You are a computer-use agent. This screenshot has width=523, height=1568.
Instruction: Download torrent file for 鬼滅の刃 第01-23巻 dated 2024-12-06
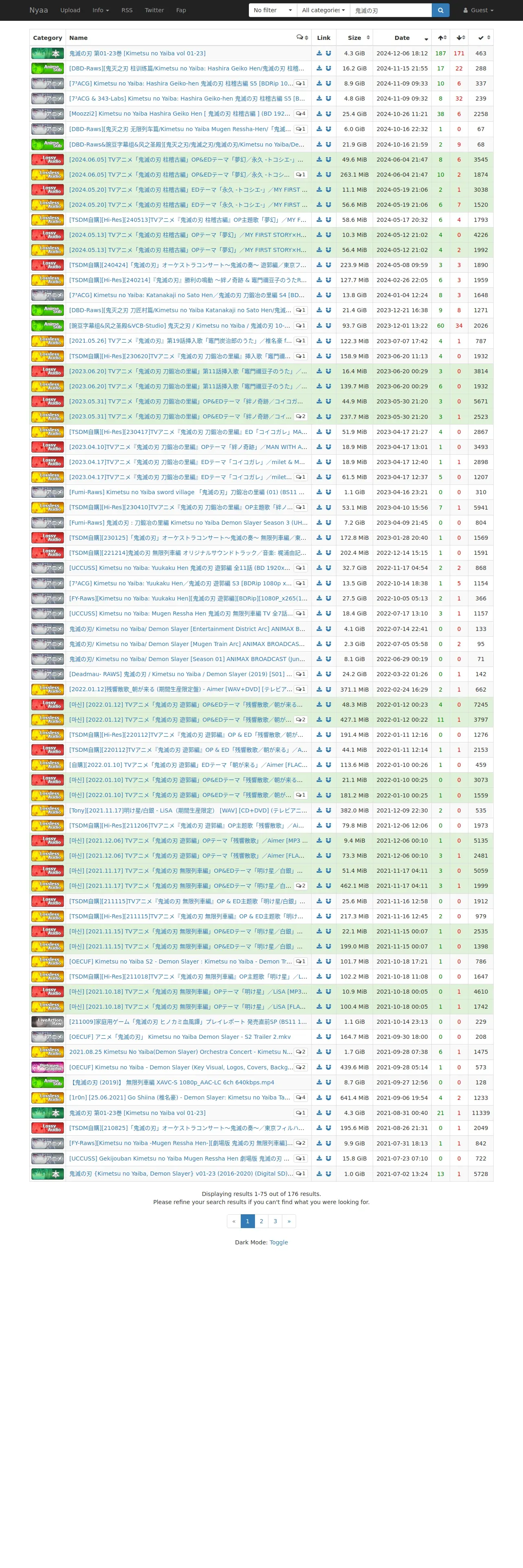pos(319,53)
